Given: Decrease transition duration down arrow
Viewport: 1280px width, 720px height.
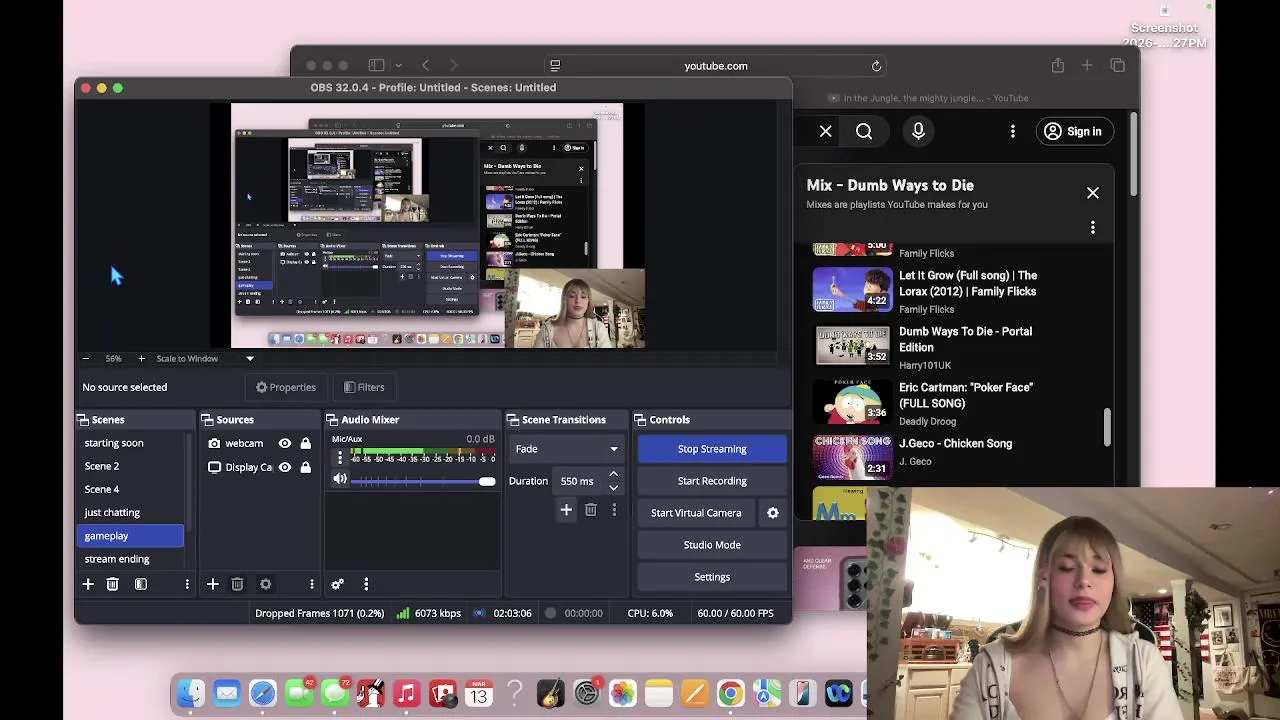Looking at the screenshot, I should tap(614, 488).
